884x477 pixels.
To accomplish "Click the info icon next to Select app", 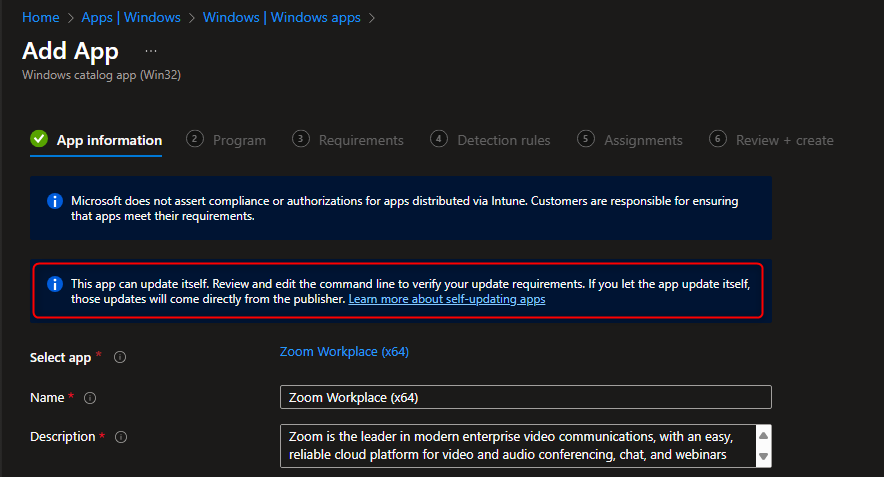I will [x=120, y=357].
